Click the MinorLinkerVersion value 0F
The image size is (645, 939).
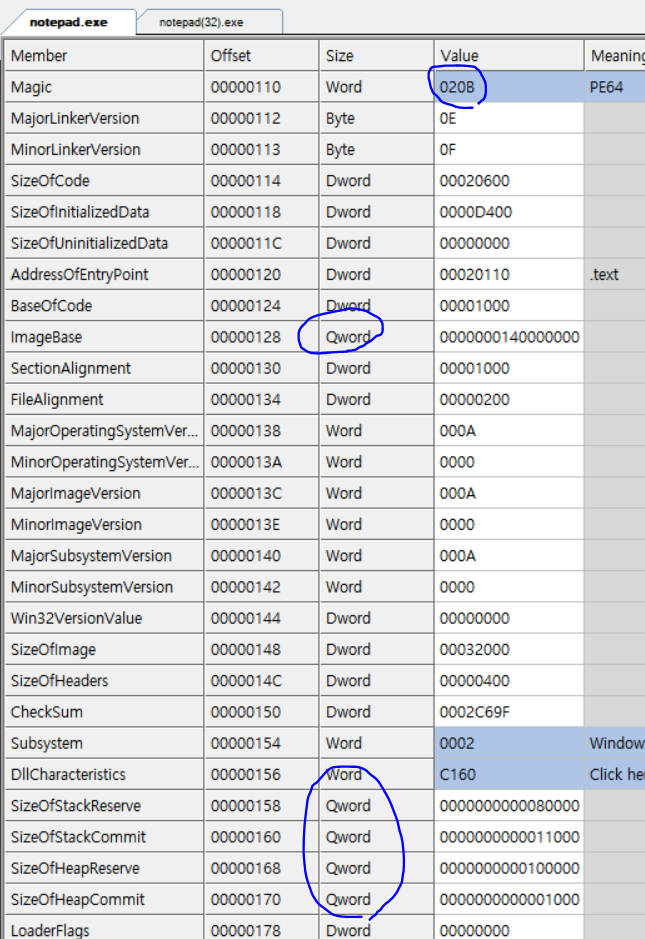(x=509, y=150)
